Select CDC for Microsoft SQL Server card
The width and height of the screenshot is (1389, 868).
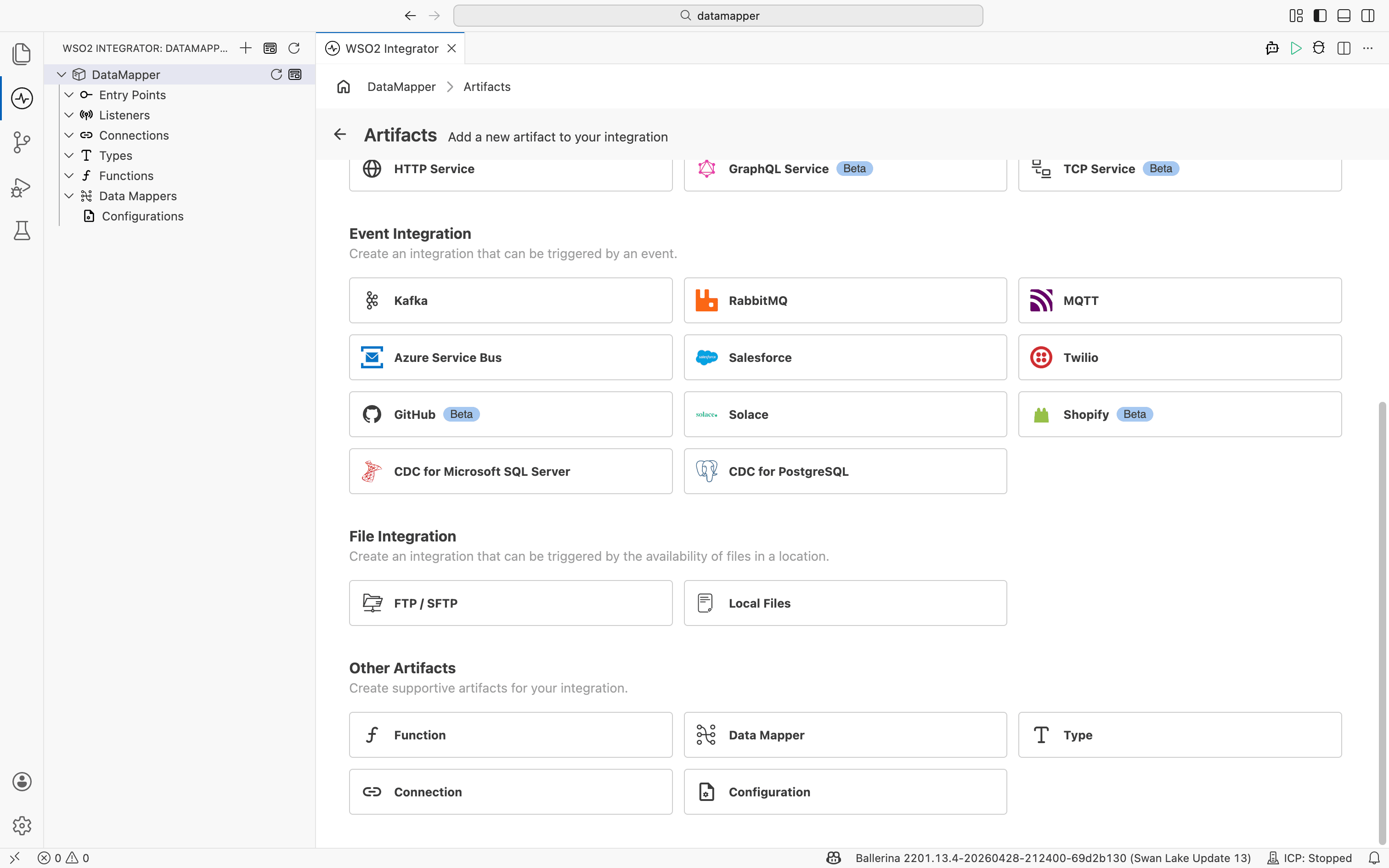[x=511, y=471]
